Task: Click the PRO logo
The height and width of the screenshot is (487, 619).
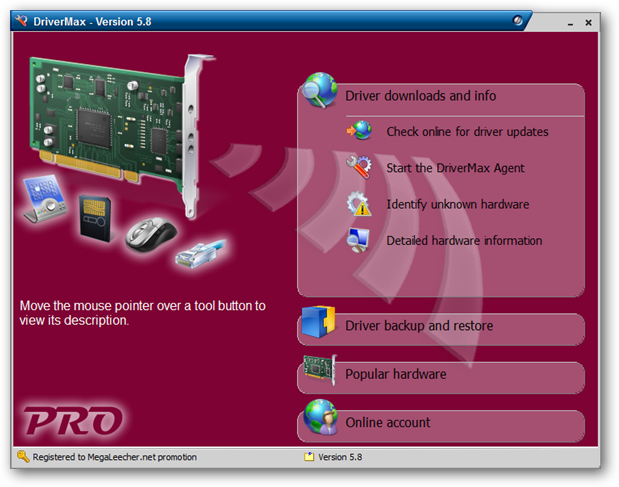Action: (x=73, y=420)
